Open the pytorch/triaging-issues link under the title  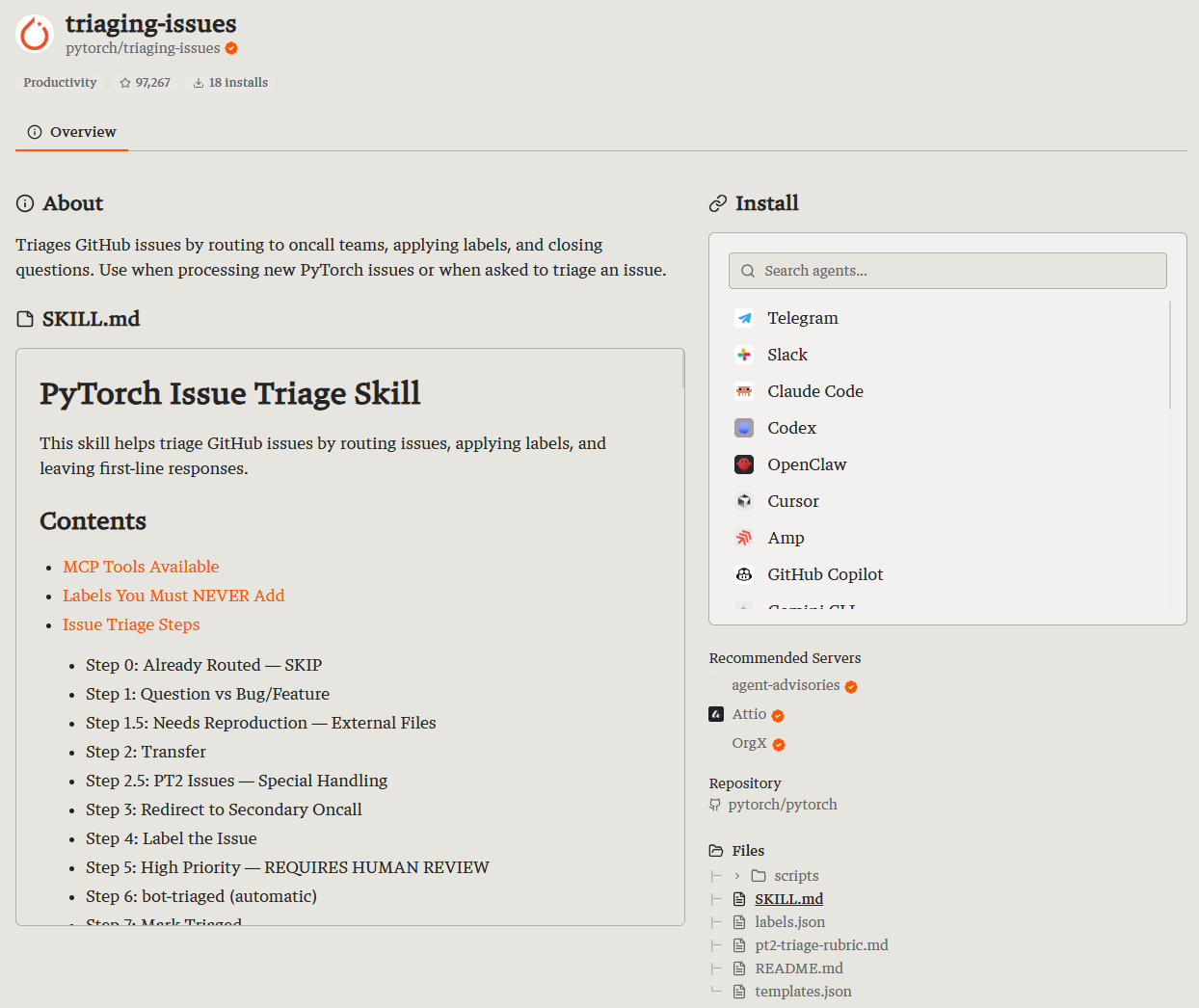click(x=143, y=48)
